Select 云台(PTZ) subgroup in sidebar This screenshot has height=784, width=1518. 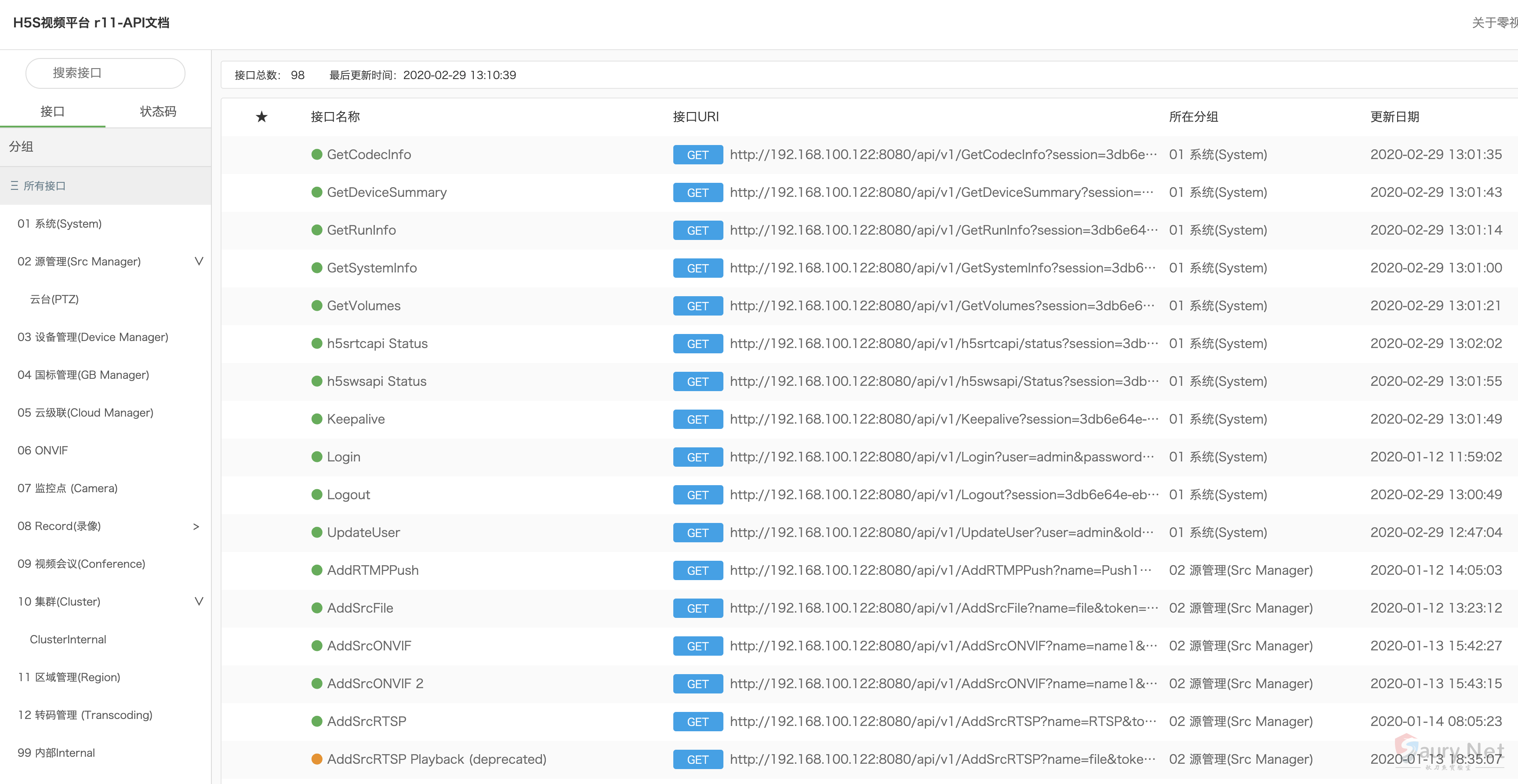pyautogui.click(x=54, y=299)
